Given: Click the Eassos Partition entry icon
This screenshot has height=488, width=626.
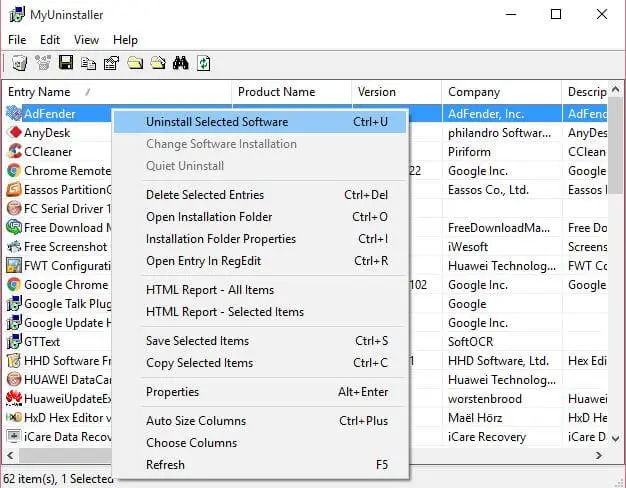Looking at the screenshot, I should tap(14, 190).
